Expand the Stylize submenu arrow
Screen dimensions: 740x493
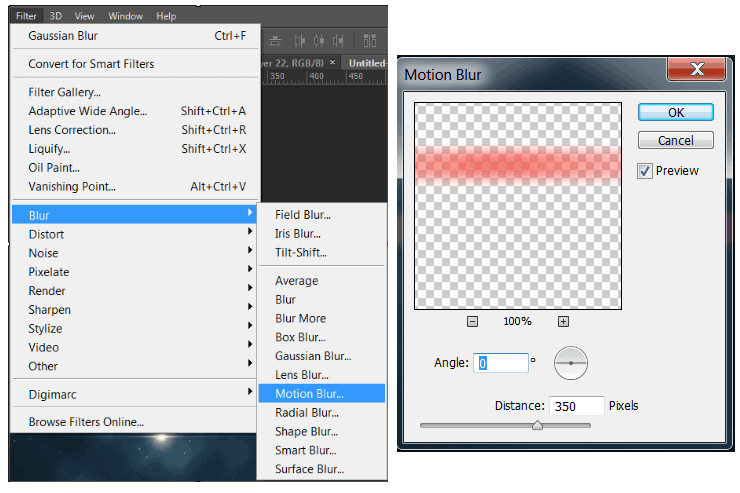250,326
